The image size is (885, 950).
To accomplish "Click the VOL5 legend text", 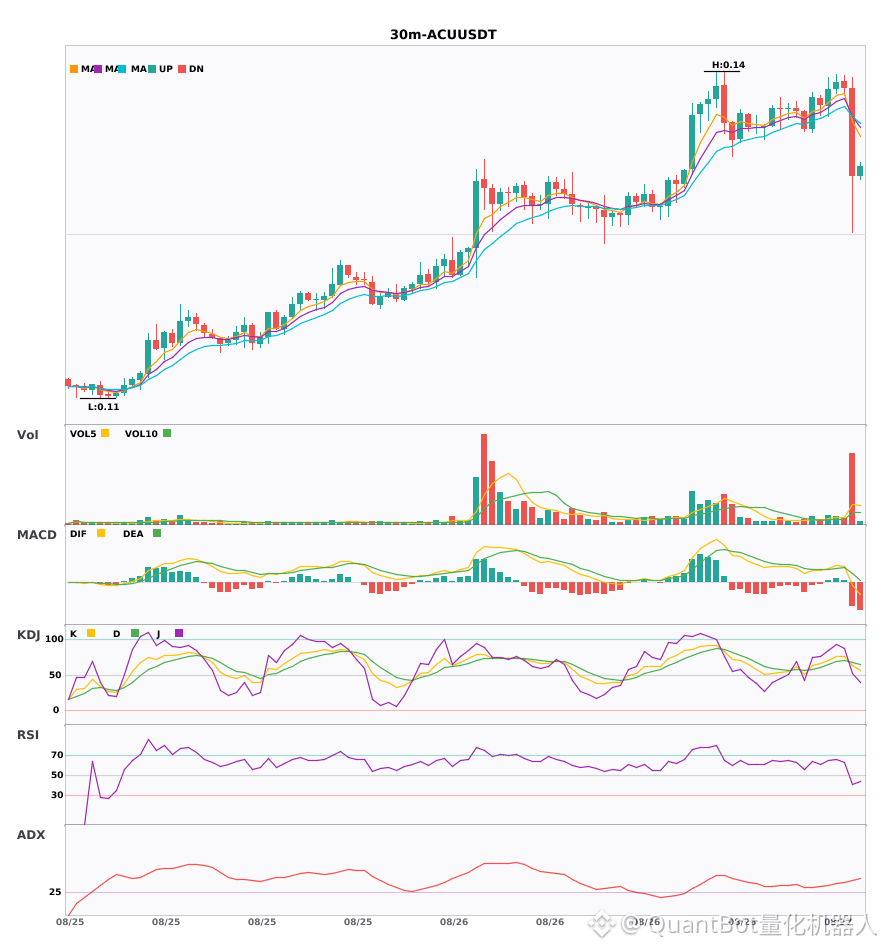I will click(83, 434).
